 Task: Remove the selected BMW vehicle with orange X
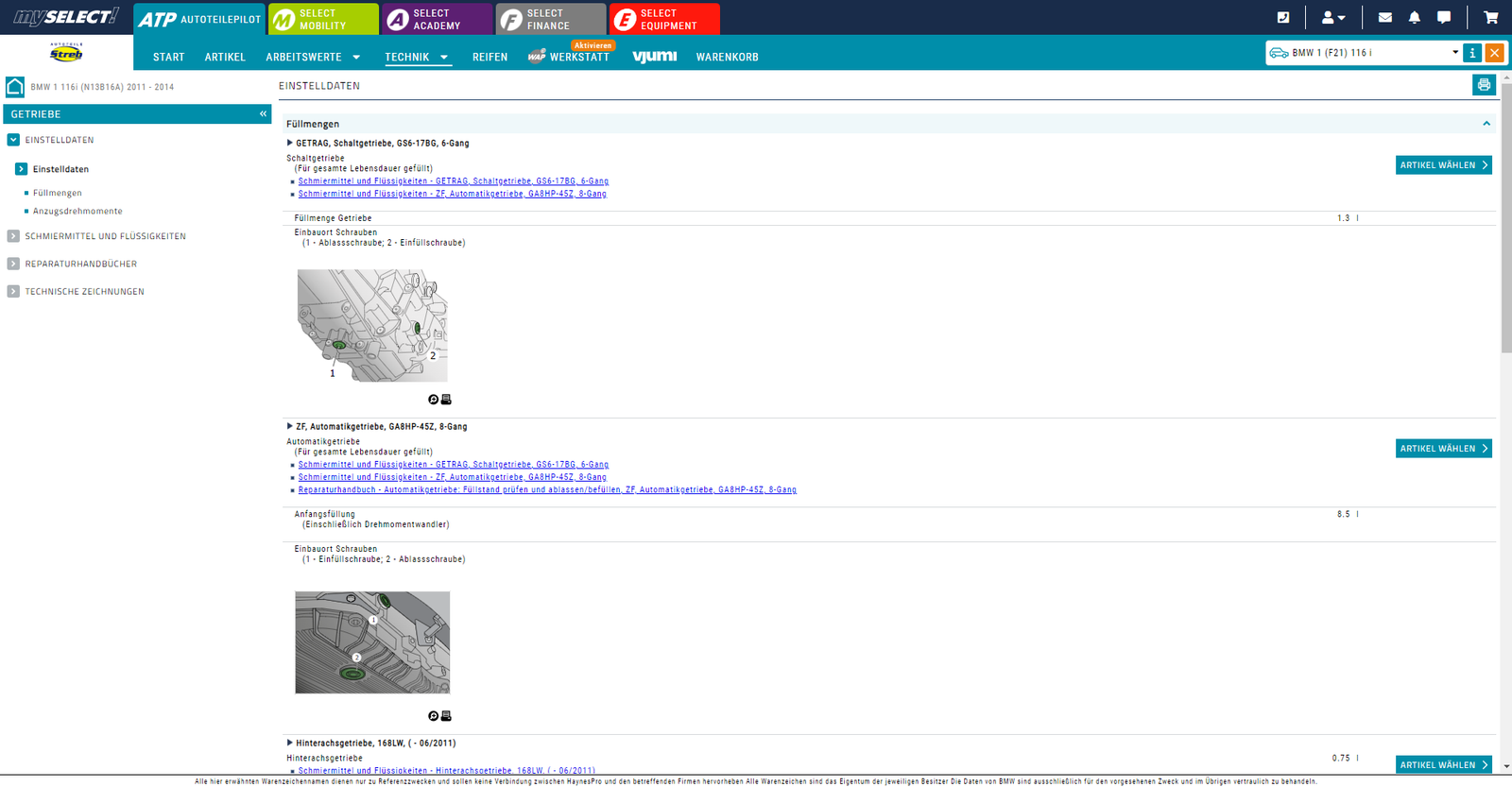[x=1495, y=53]
